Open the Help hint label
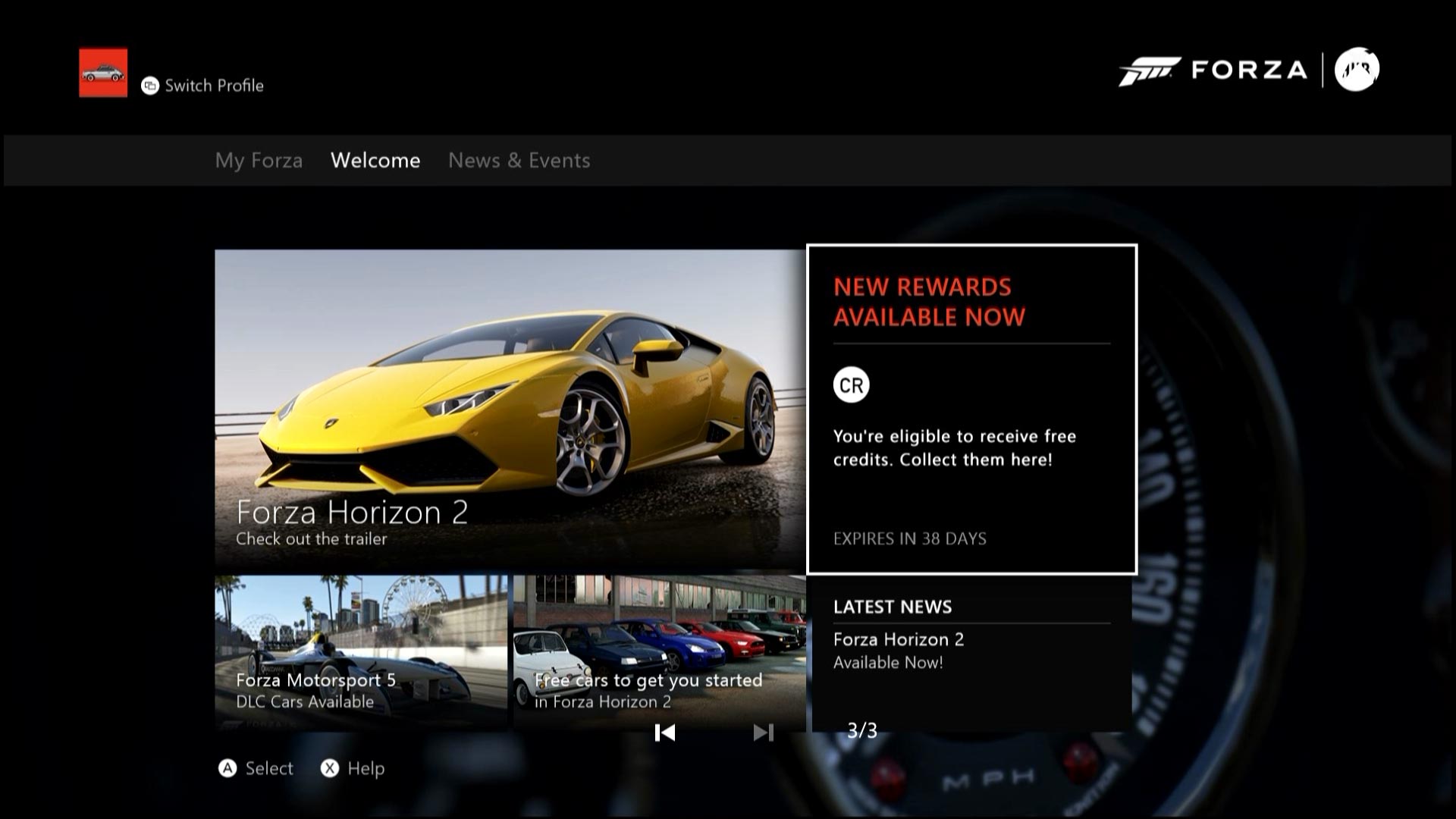 tap(366, 768)
